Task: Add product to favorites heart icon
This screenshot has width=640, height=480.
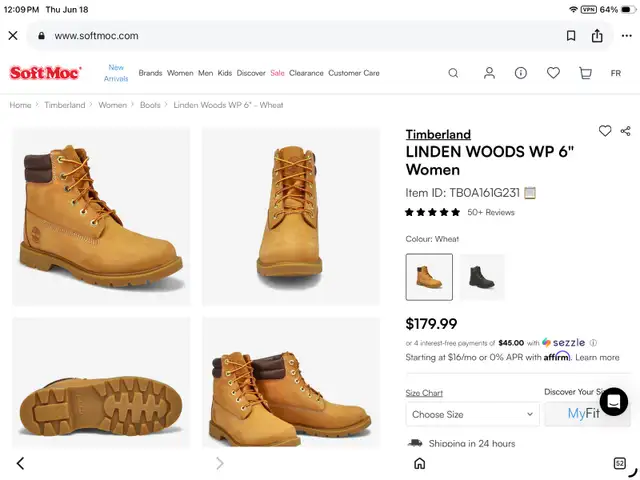Action: 605,131
